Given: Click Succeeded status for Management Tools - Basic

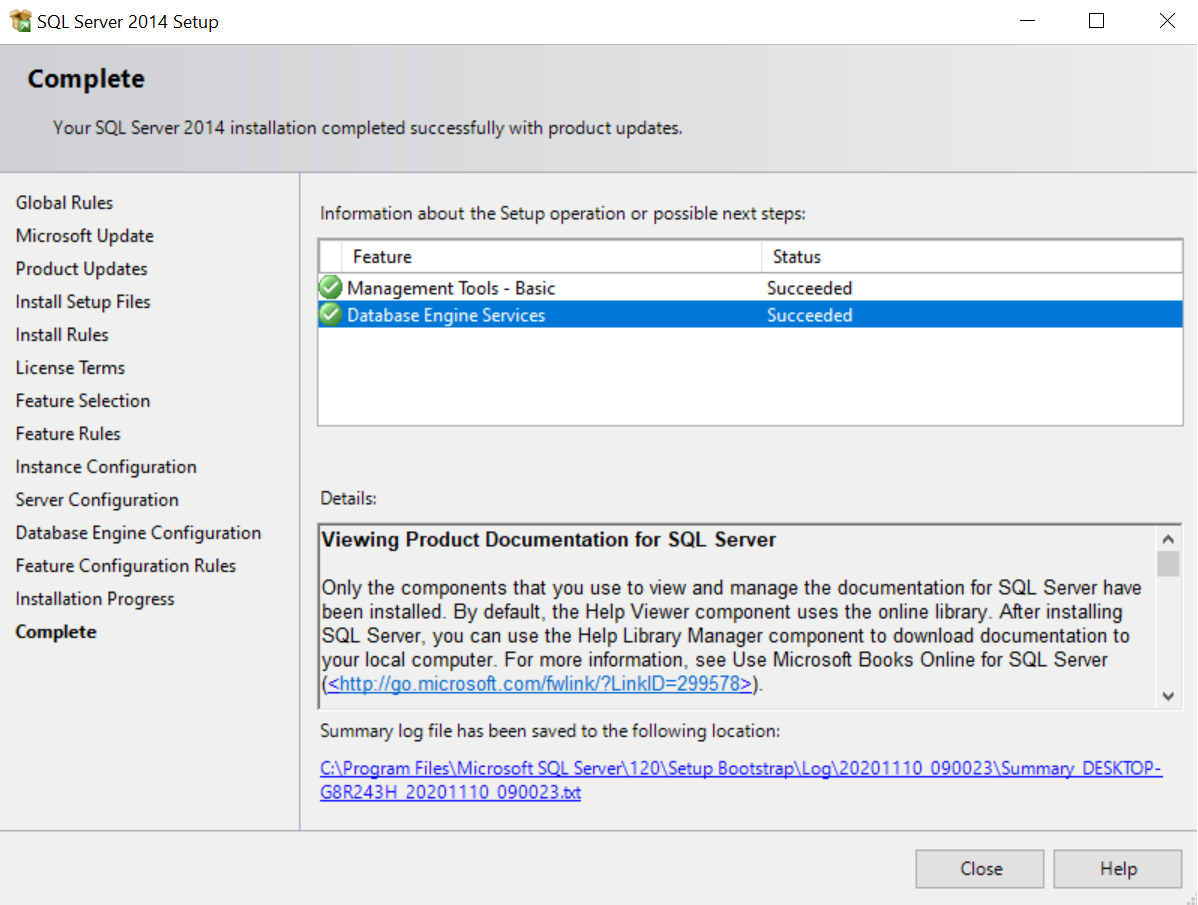Looking at the screenshot, I should pyautogui.click(x=809, y=288).
